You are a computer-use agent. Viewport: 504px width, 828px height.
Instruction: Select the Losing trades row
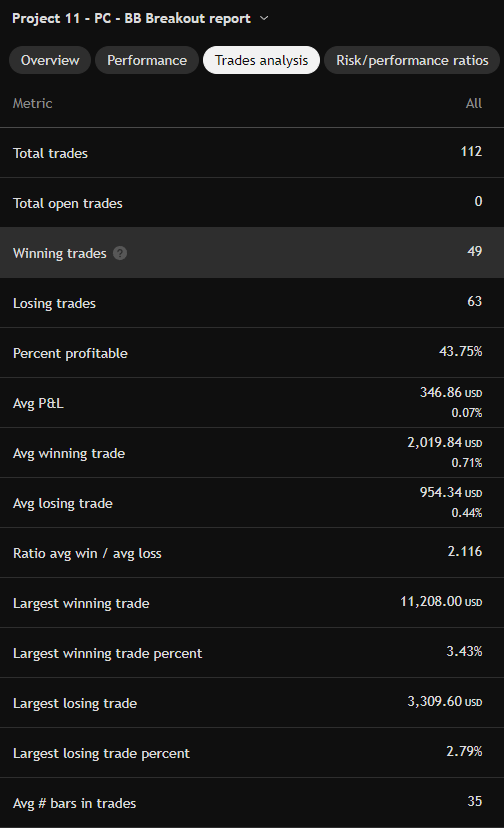pos(252,303)
